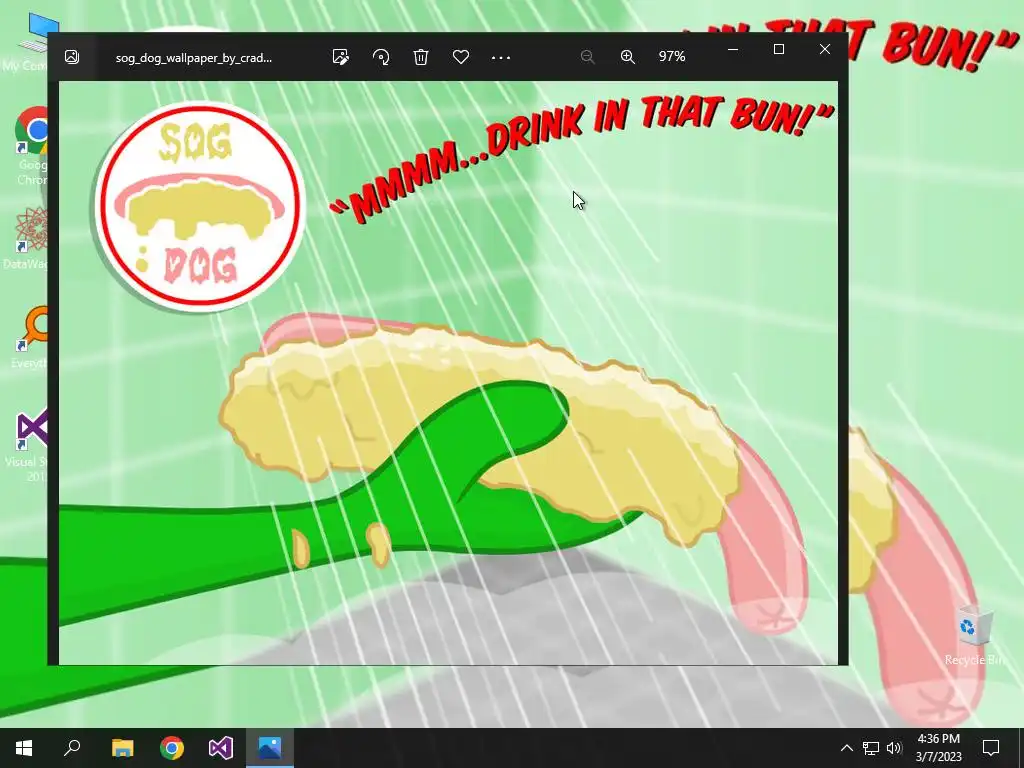
Task: Launch Chrome from the taskbar
Action: (172, 748)
